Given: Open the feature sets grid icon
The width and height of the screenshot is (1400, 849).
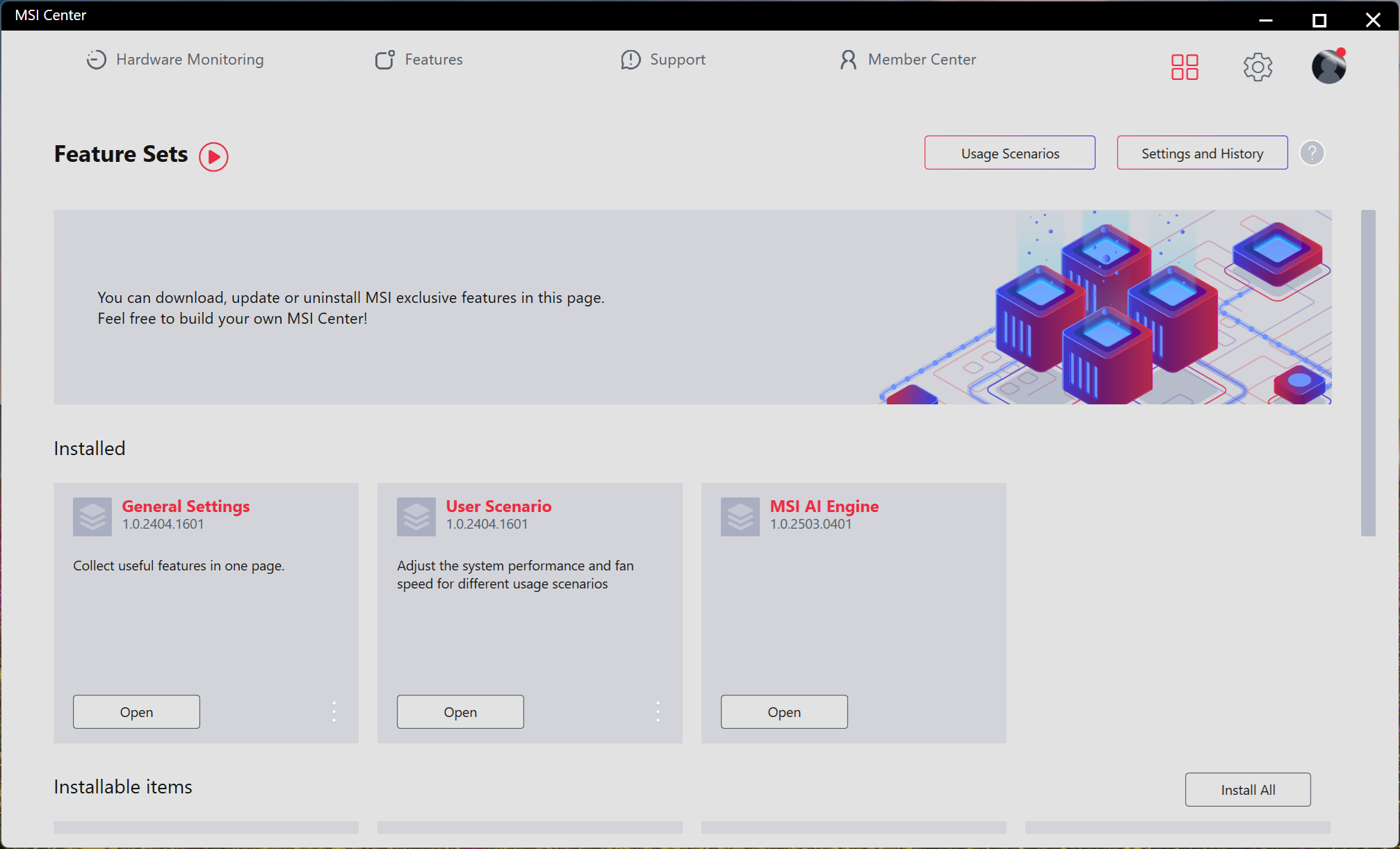Looking at the screenshot, I should click(1185, 67).
